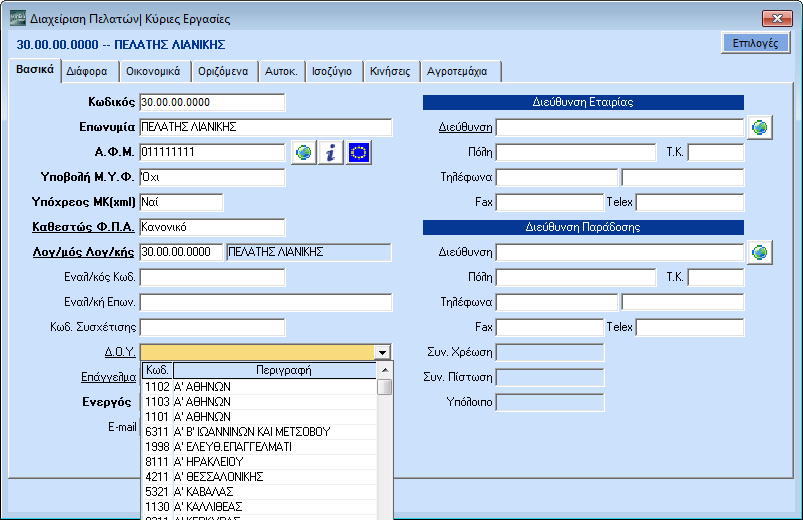Click the company Telex field
The width and height of the screenshot is (803, 520).
pos(690,202)
